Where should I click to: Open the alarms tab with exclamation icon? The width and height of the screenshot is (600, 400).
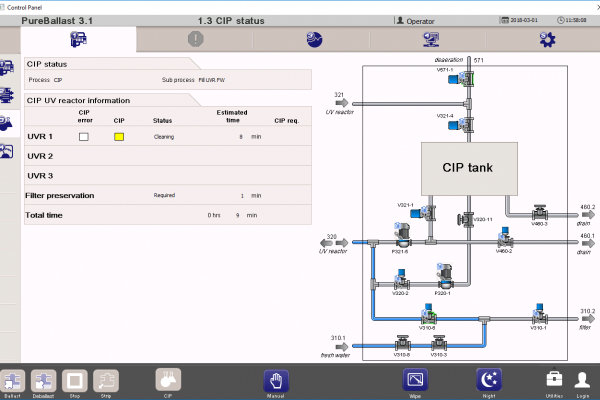tap(196, 39)
